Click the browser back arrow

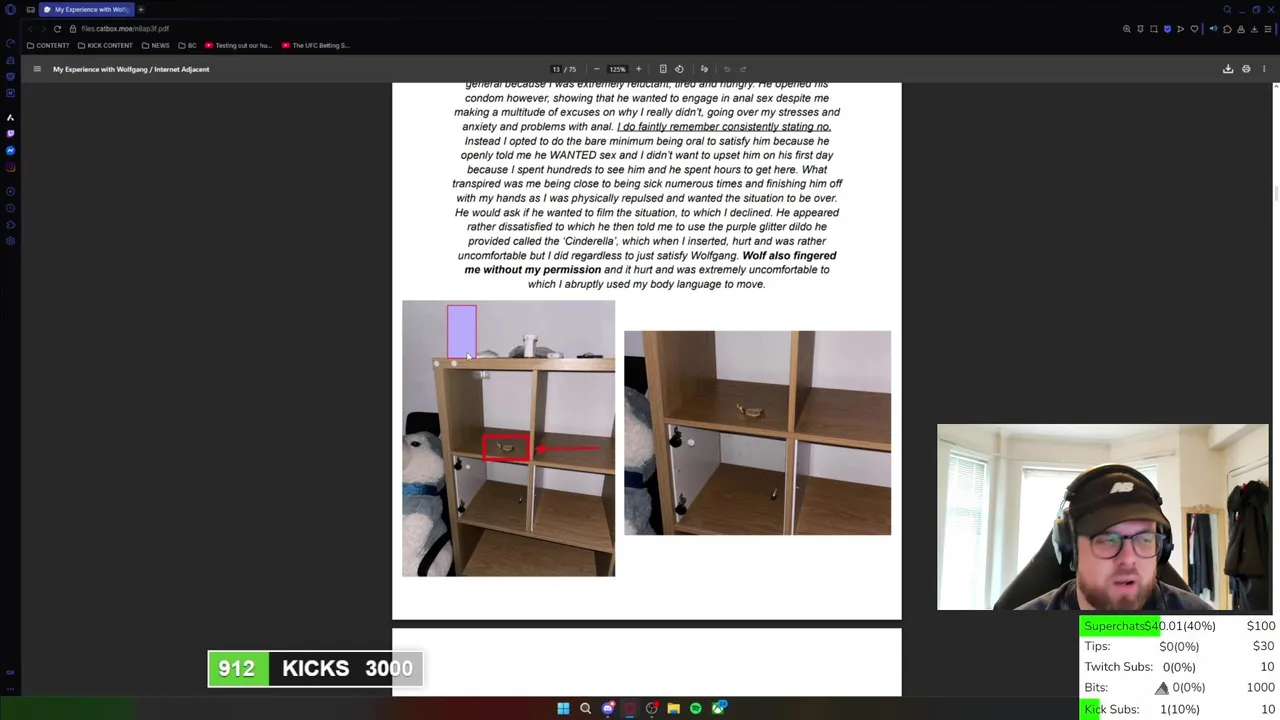point(30,28)
